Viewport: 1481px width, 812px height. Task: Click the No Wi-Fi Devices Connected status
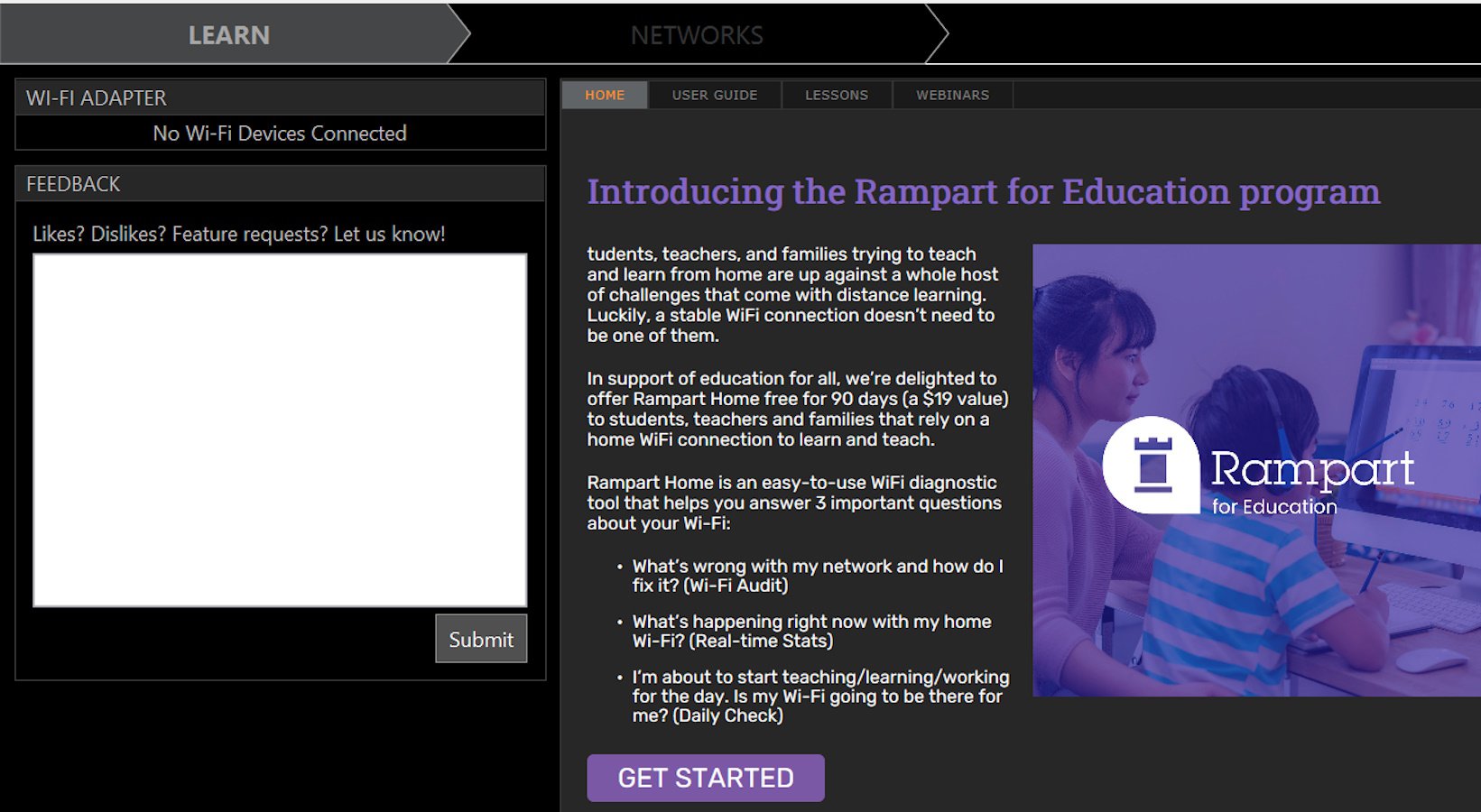click(280, 134)
